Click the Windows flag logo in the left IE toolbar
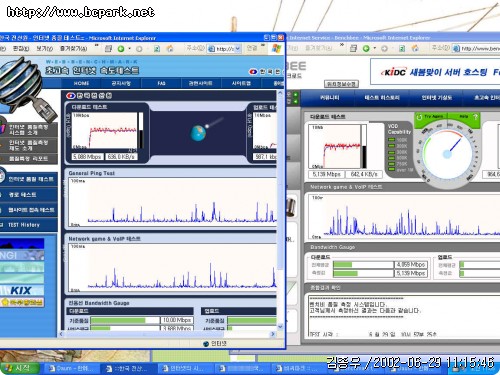500x375 pixels. [276, 49]
